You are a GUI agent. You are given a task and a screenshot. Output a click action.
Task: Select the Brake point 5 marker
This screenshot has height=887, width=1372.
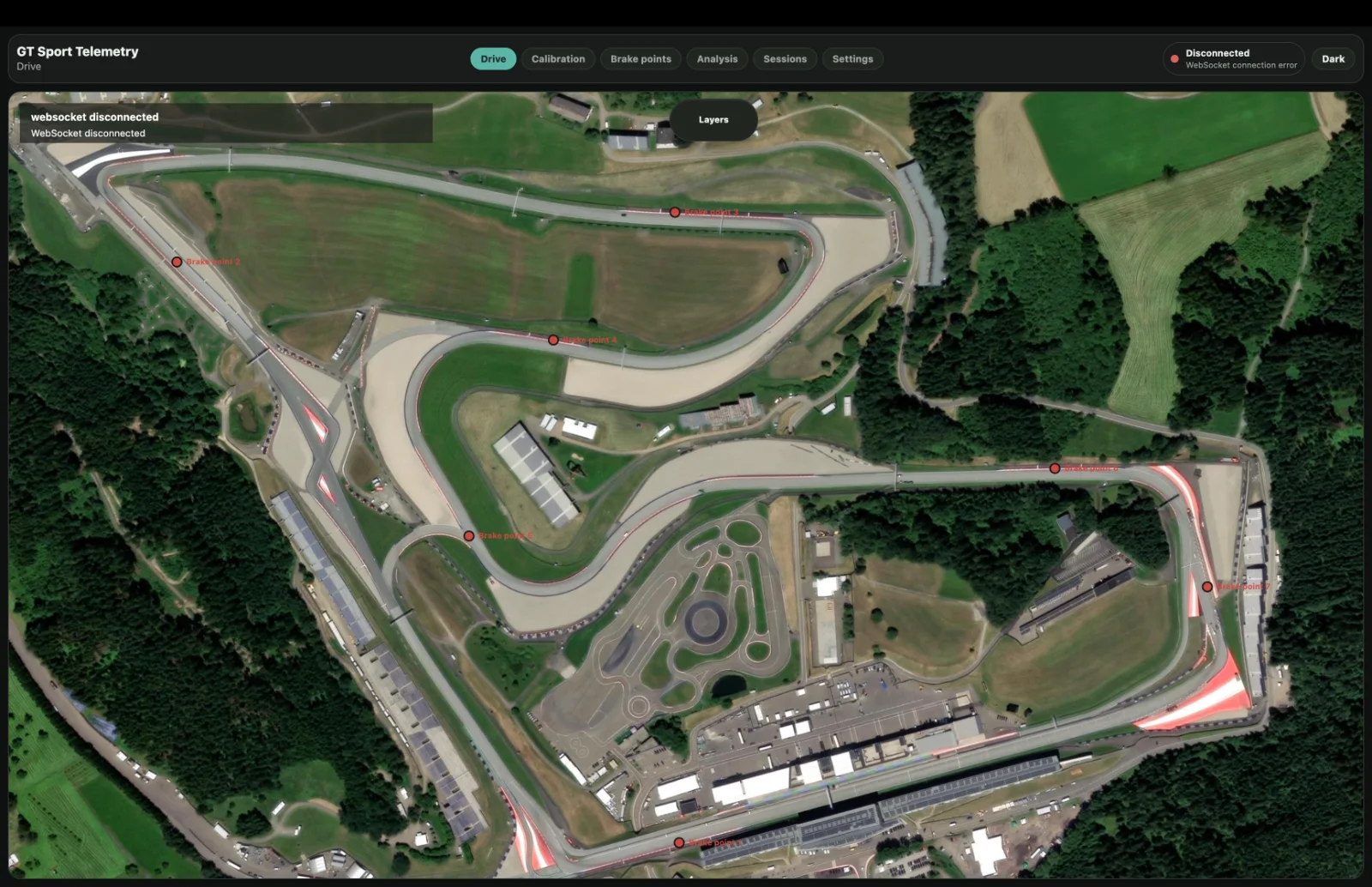469,536
